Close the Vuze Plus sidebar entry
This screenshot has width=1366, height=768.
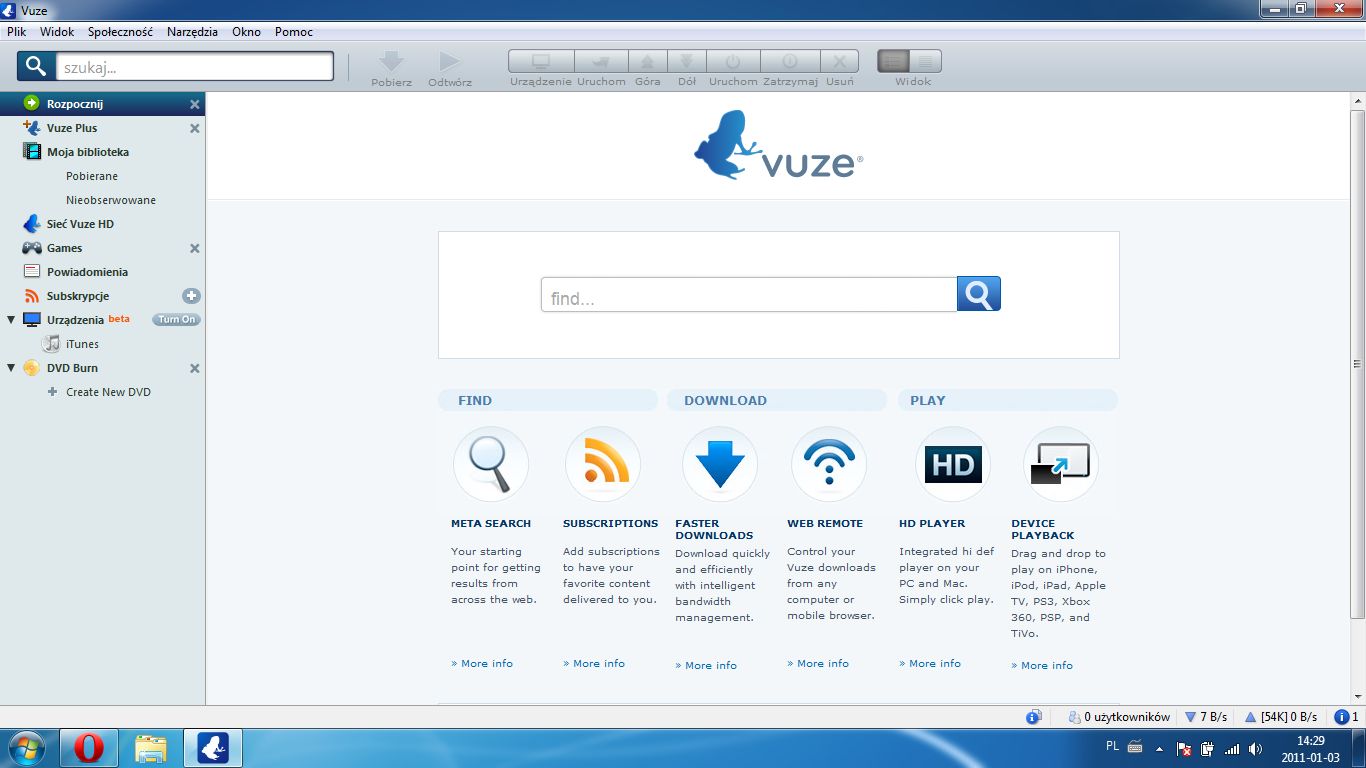point(195,128)
